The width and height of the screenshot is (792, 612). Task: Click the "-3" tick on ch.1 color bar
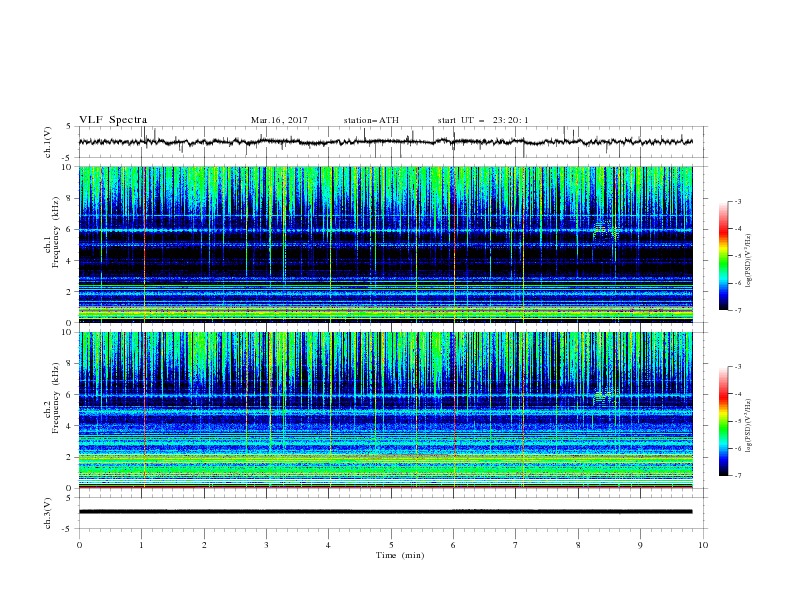coord(738,201)
